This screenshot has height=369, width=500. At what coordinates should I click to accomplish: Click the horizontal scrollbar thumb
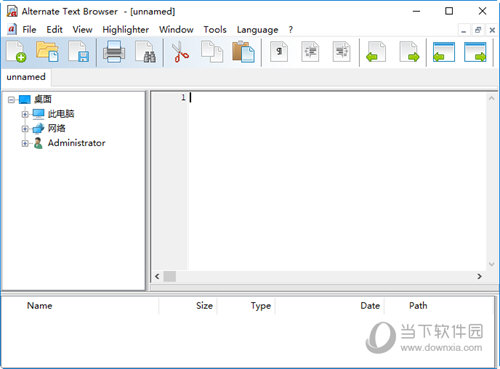click(x=170, y=276)
